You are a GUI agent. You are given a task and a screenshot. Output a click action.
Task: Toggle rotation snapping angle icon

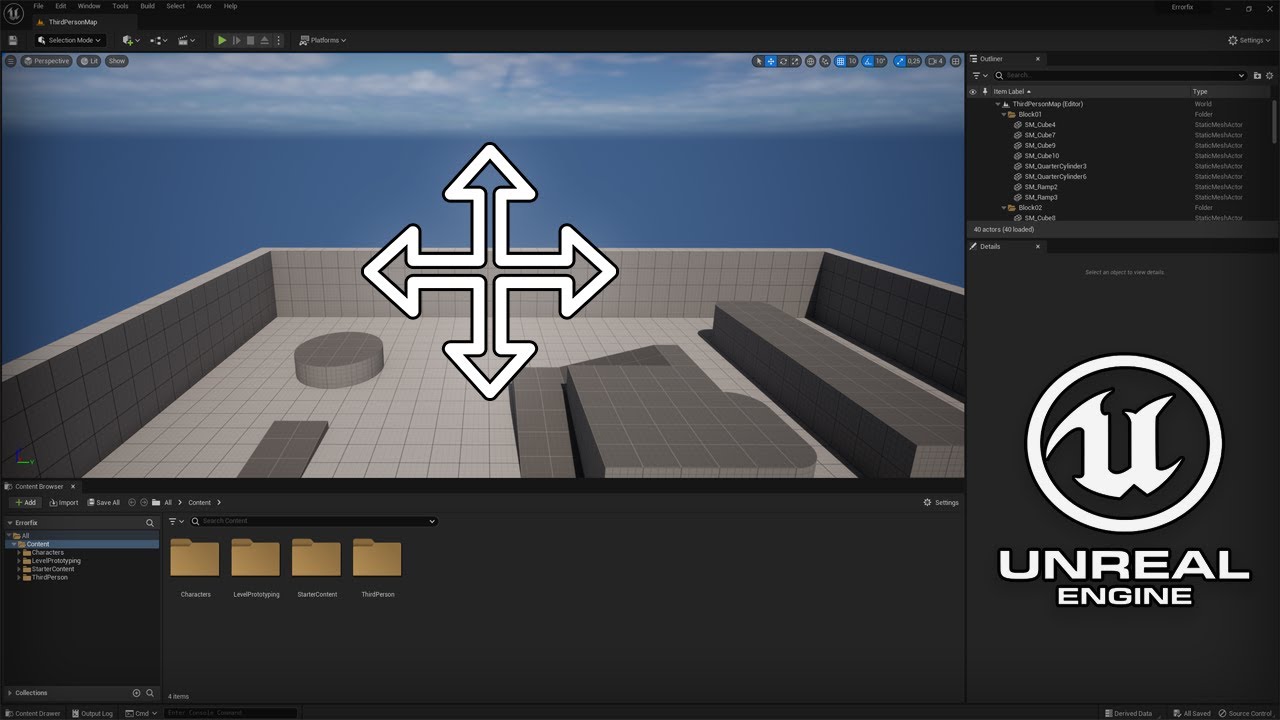869,61
